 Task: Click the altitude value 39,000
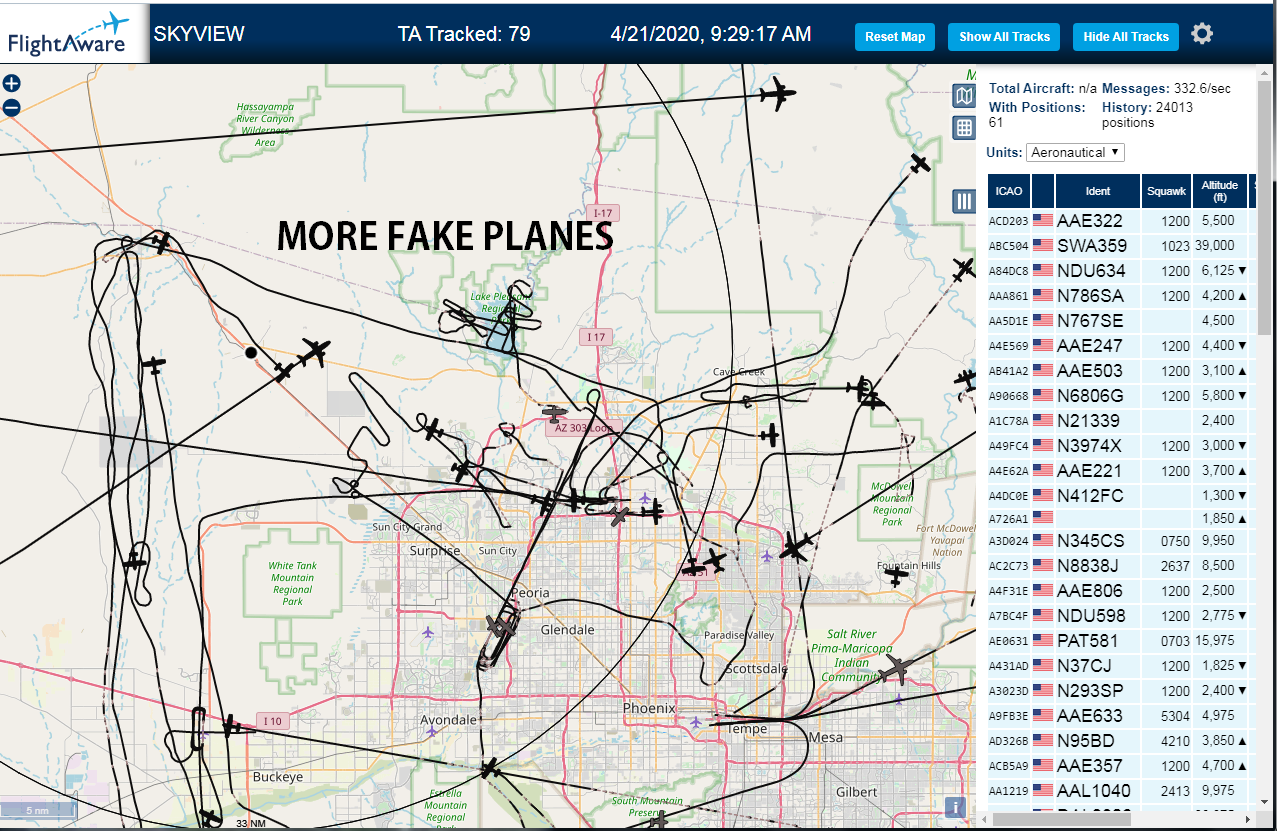pos(1216,246)
